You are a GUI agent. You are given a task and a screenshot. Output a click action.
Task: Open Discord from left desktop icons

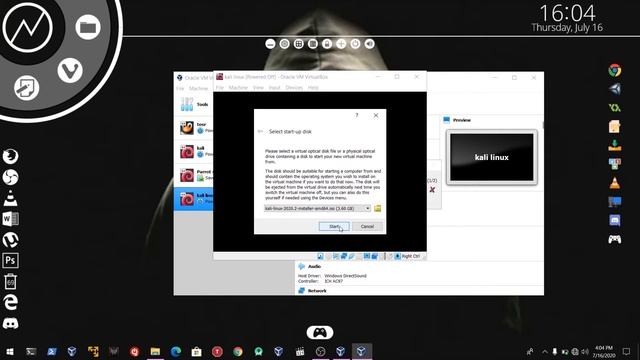tap(10, 324)
